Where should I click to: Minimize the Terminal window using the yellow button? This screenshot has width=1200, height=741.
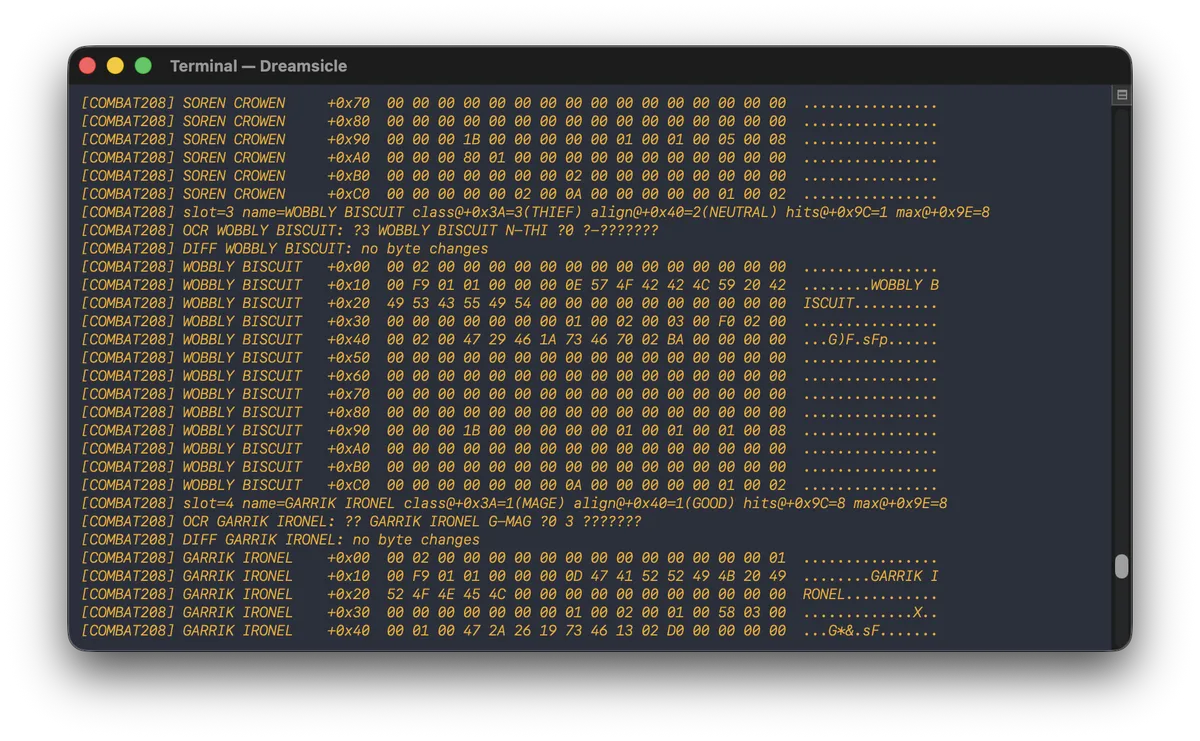tap(115, 66)
